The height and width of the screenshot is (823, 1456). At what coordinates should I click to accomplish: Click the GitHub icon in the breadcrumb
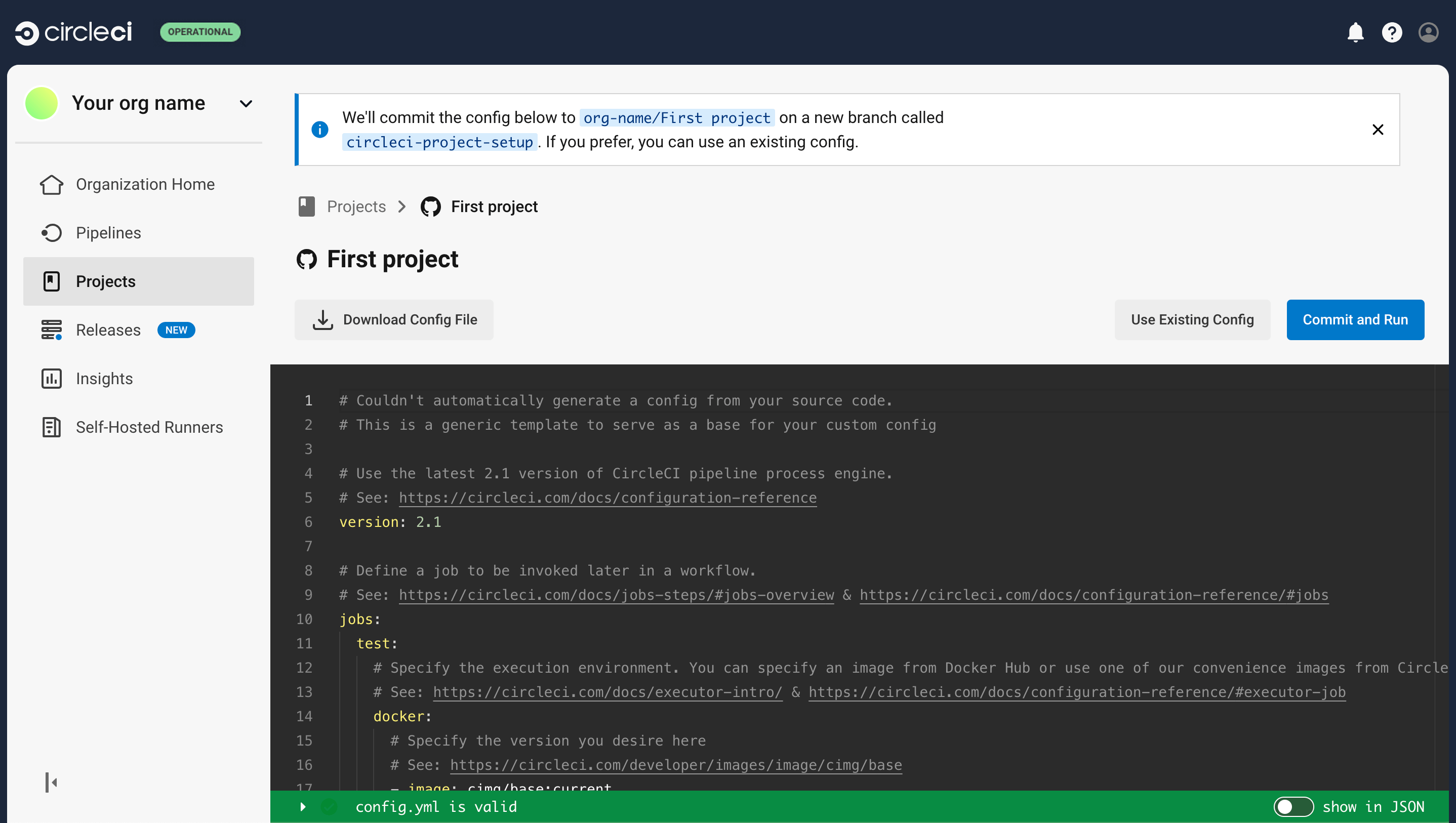[x=431, y=207]
